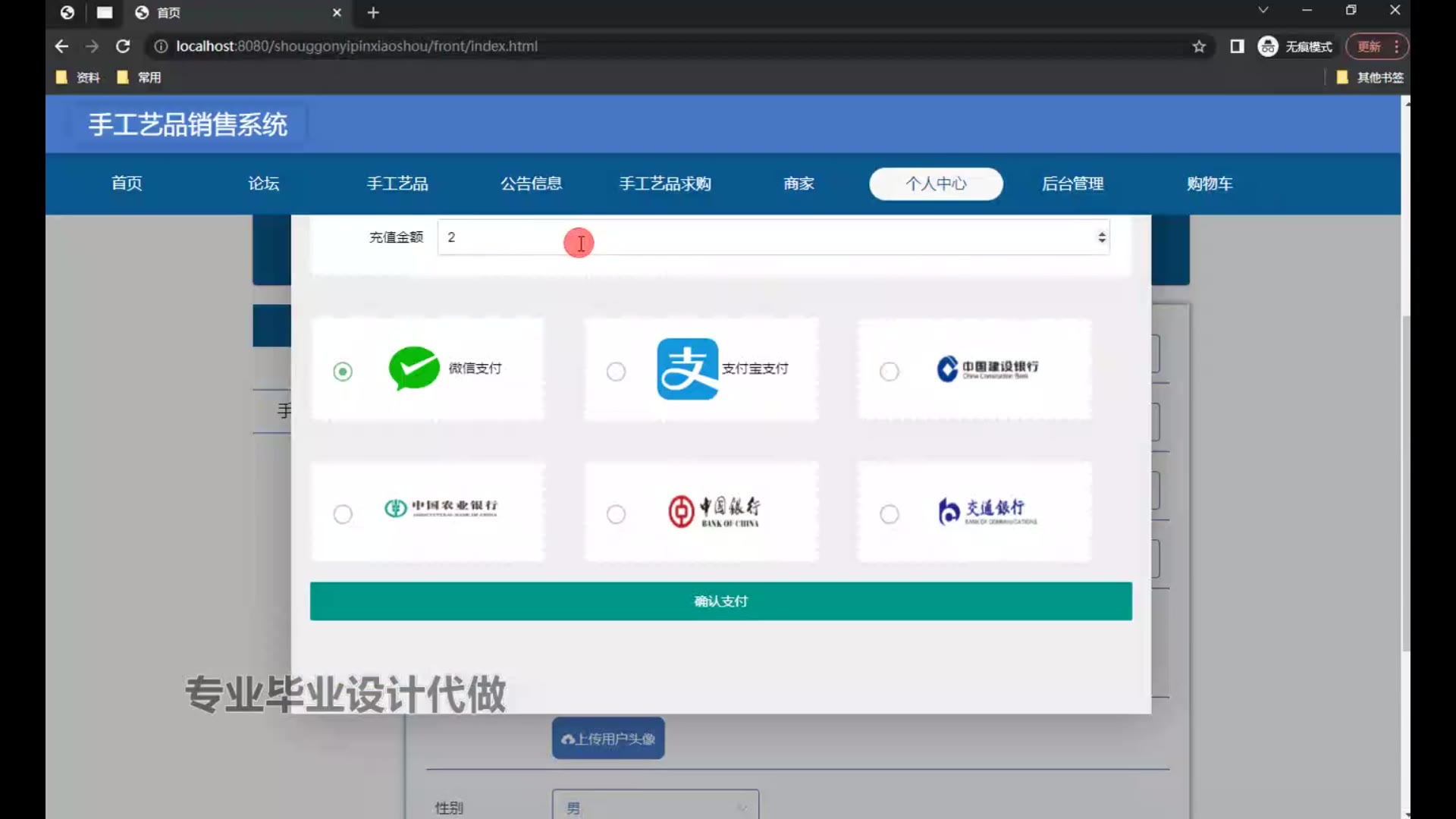Click the 充值金额 amount input field
The width and height of the screenshot is (1456, 819).
(758, 237)
